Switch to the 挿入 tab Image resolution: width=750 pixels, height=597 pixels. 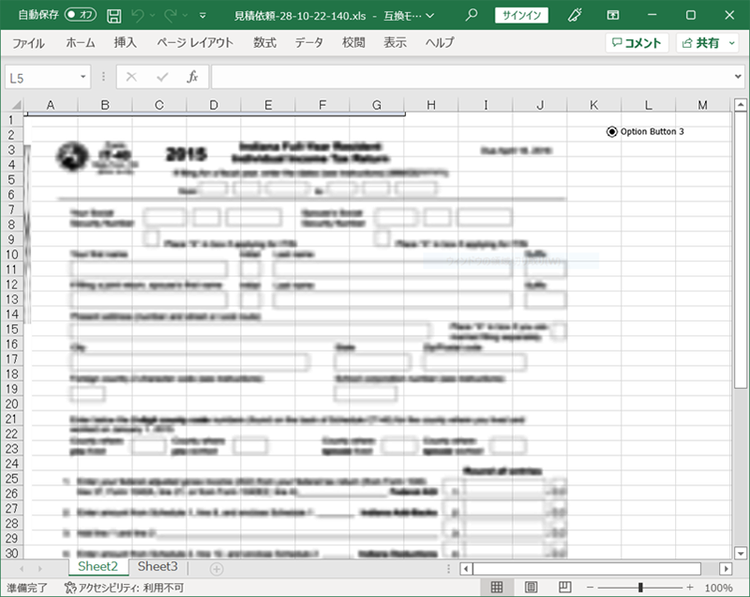tap(125, 43)
